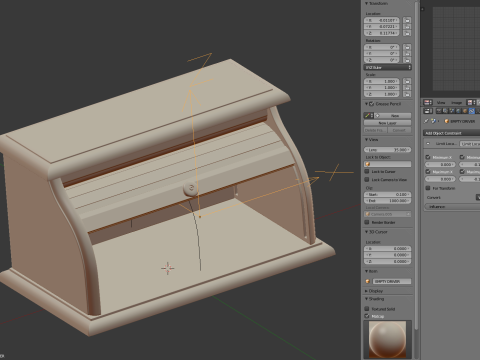Image resolution: width=480 pixels, height=360 pixels.
Task: Enable Lock Camera to View
Action: (x=367, y=180)
